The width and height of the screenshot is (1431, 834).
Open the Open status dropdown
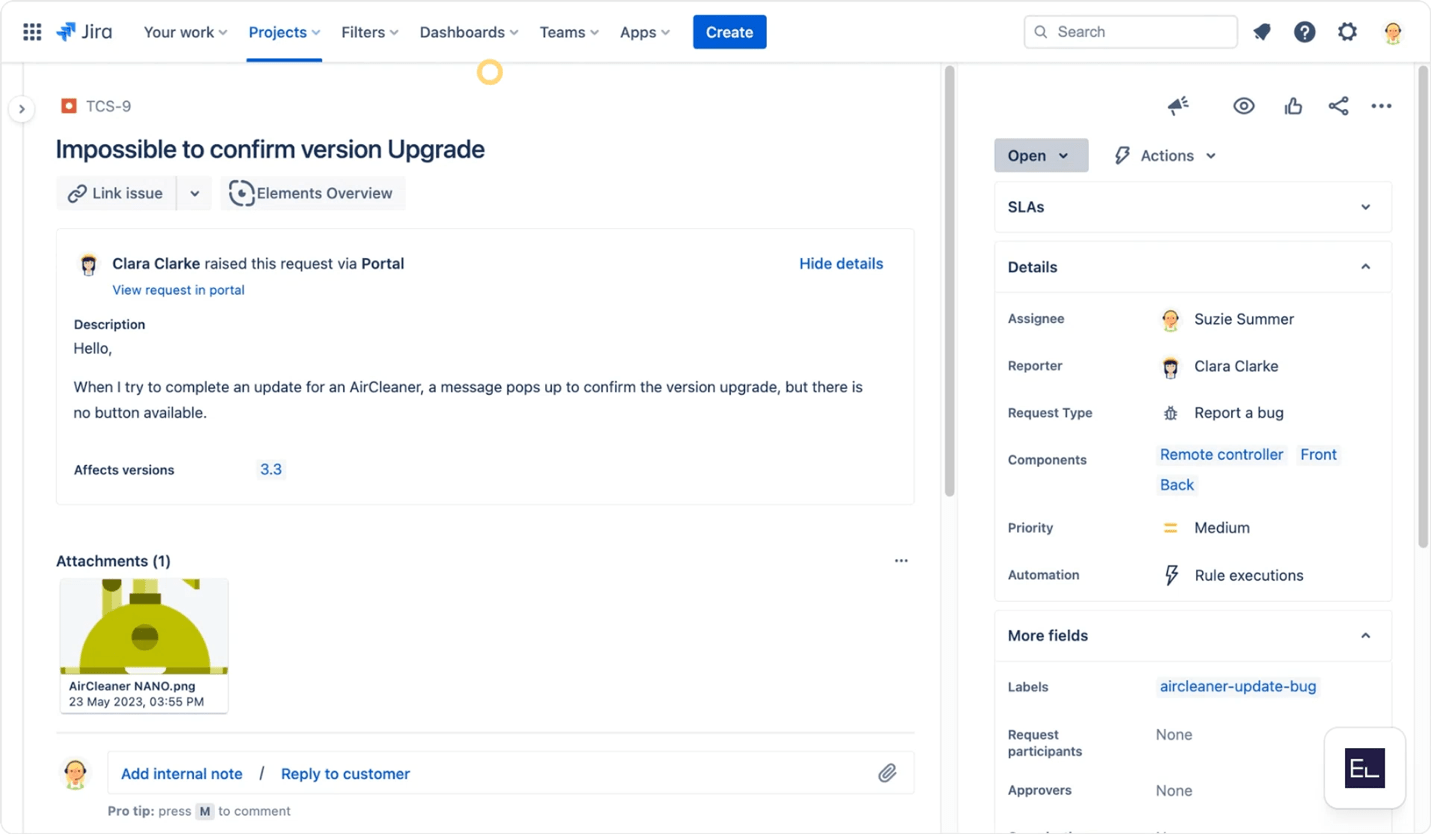pos(1041,156)
